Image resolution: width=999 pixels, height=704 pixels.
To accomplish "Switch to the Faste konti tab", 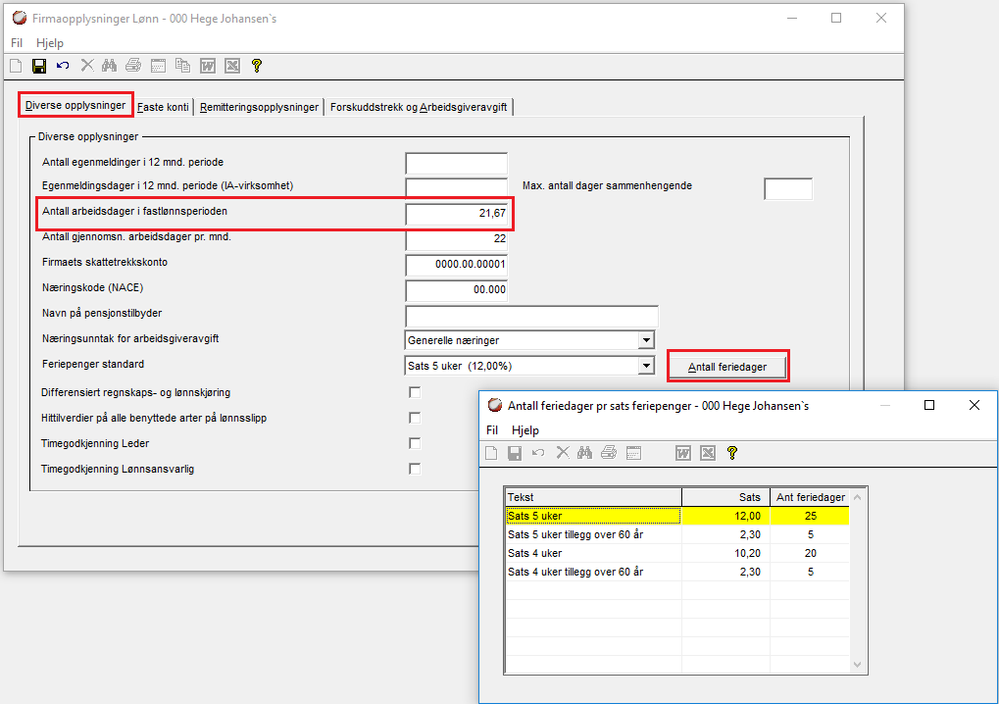I will point(164,107).
